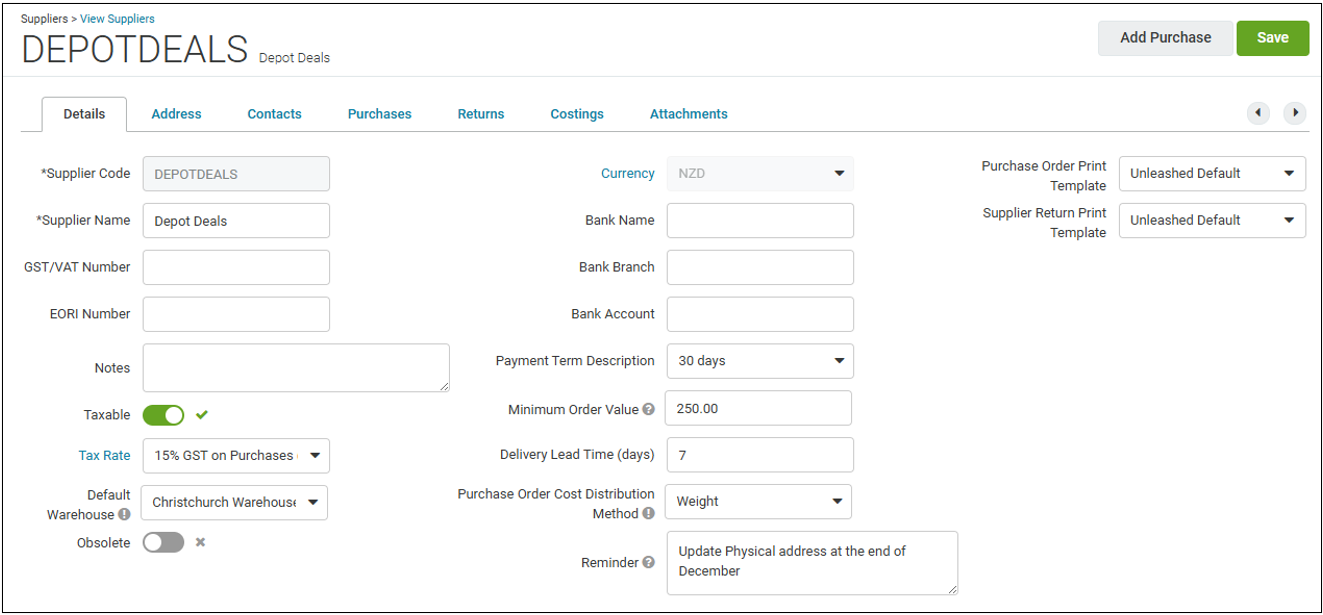The width and height of the screenshot is (1323, 615).
Task: Click the Save button
Action: click(1272, 37)
